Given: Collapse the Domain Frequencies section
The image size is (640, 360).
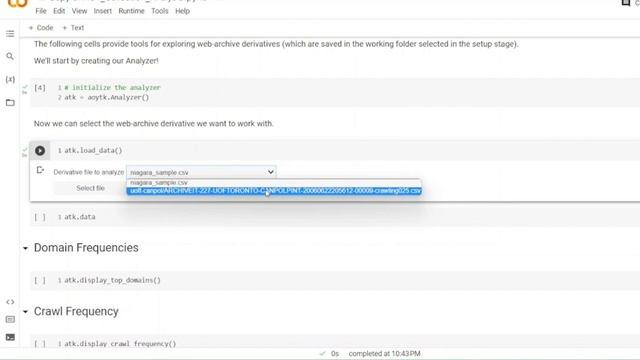Looking at the screenshot, I should tap(25, 248).
